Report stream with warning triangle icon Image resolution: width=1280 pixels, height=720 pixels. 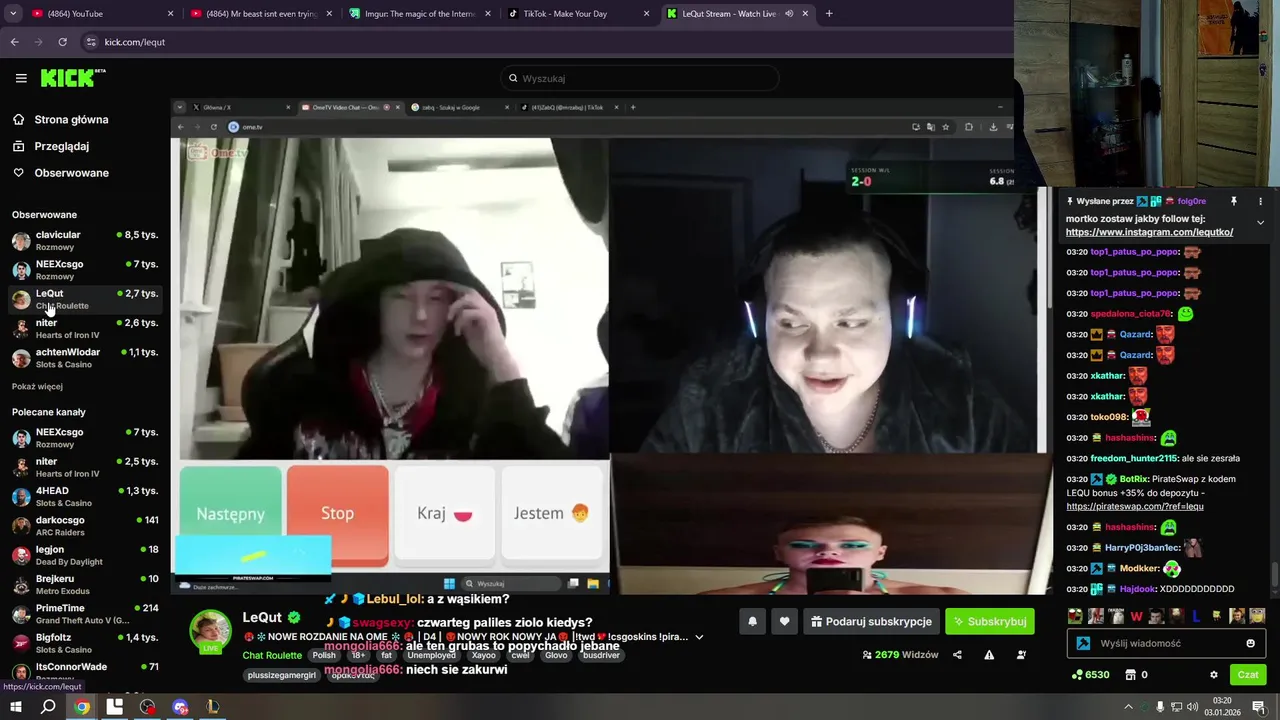pos(989,655)
